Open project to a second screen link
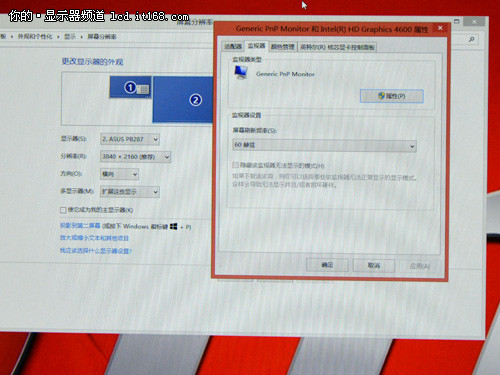 [80, 226]
